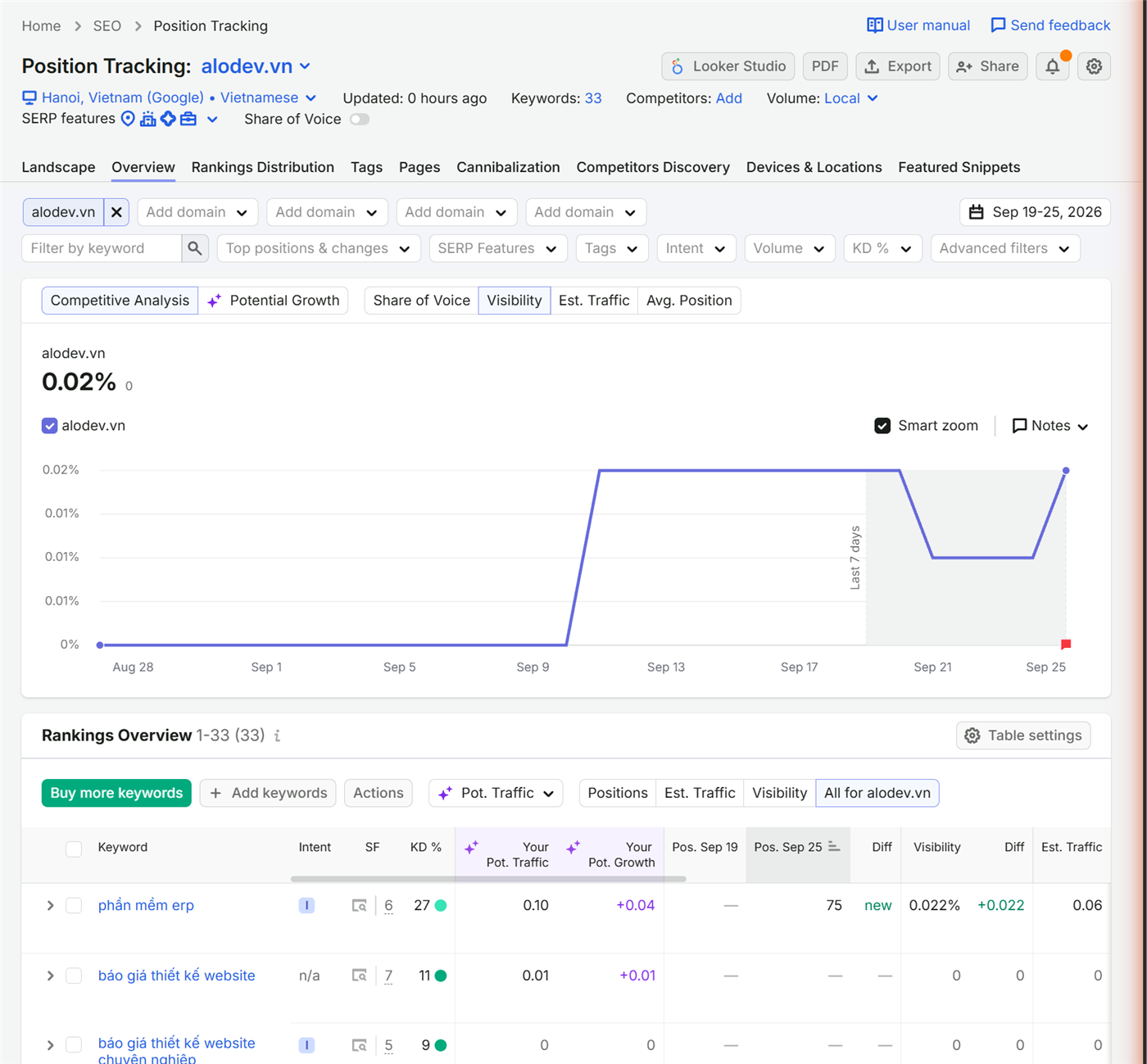Click keyword search magnifier icon
The height and width of the screenshot is (1064, 1147).
[x=195, y=248]
